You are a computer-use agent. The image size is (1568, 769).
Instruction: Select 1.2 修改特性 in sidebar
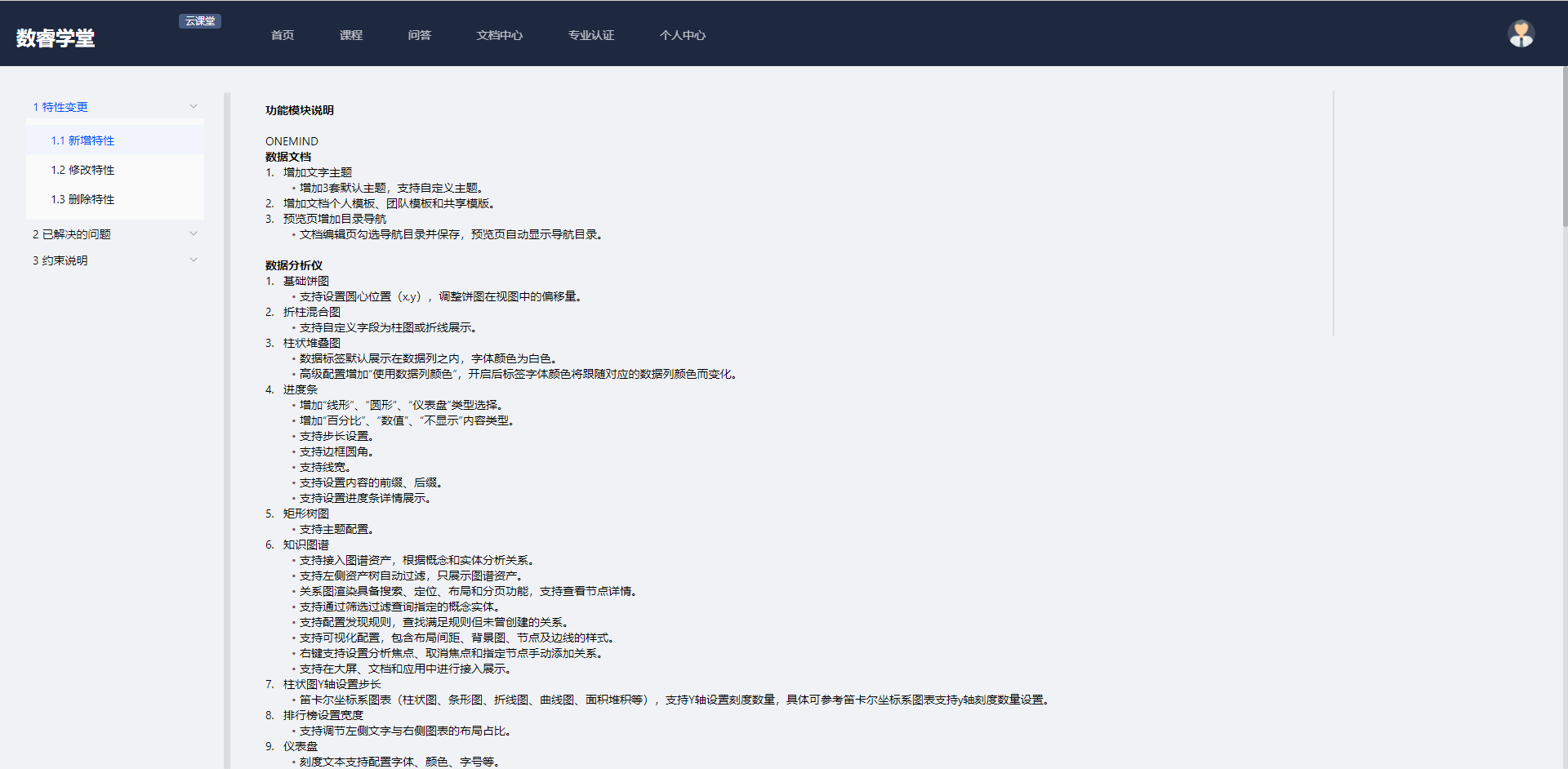point(115,170)
